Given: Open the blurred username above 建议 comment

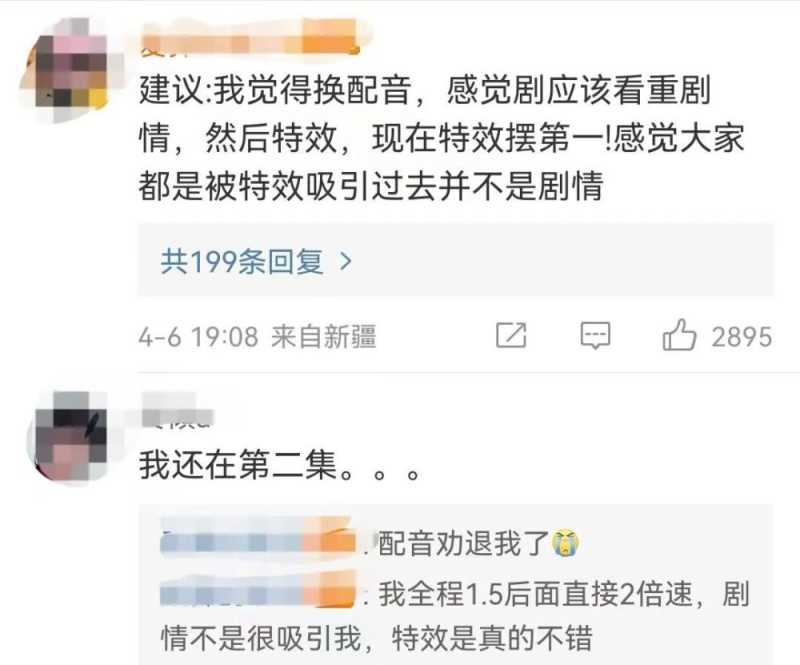Looking at the screenshot, I should pos(250,38).
